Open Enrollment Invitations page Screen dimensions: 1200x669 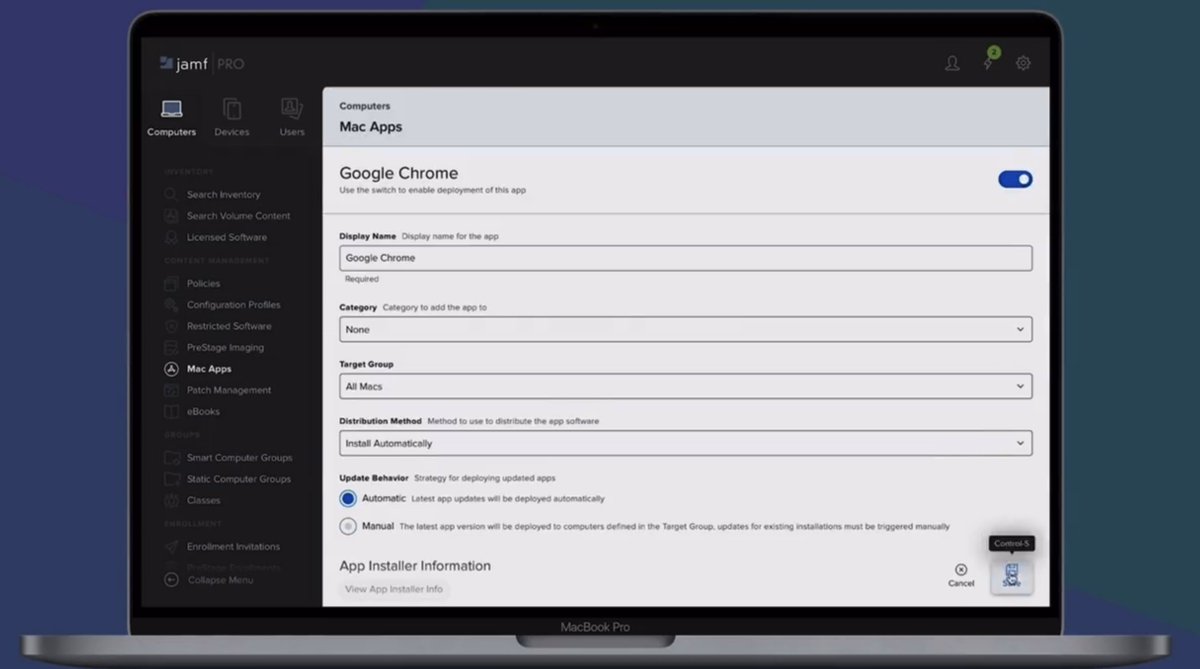tap(233, 547)
